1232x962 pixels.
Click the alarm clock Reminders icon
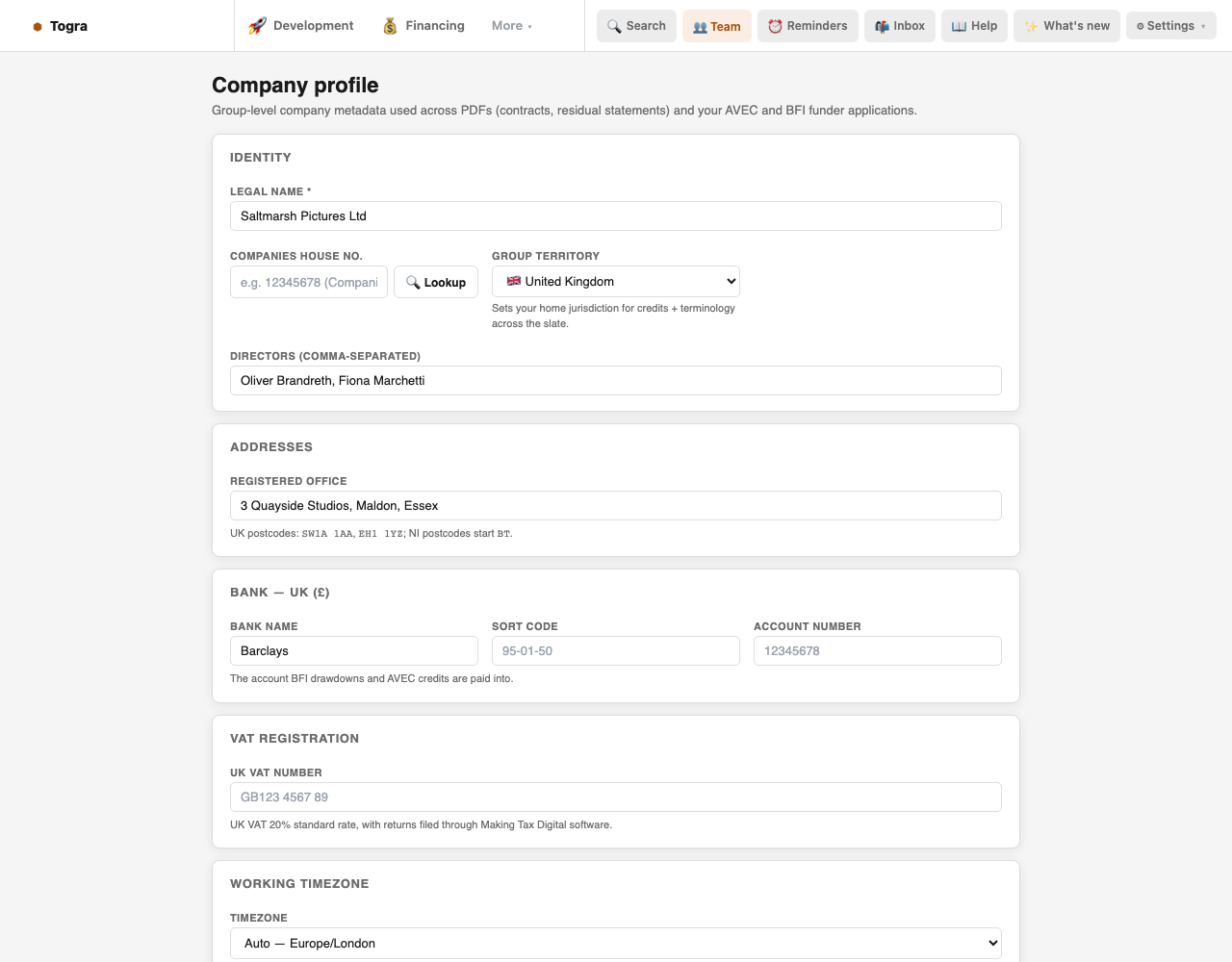[x=775, y=26]
